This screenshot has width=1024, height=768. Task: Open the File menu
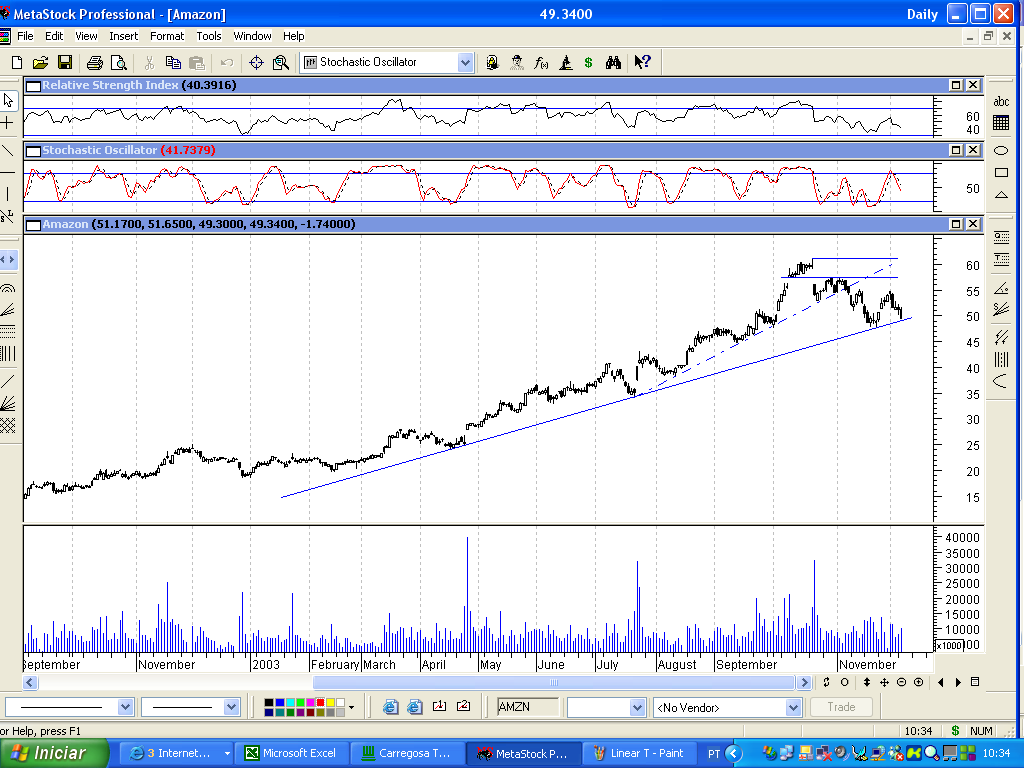coord(25,36)
